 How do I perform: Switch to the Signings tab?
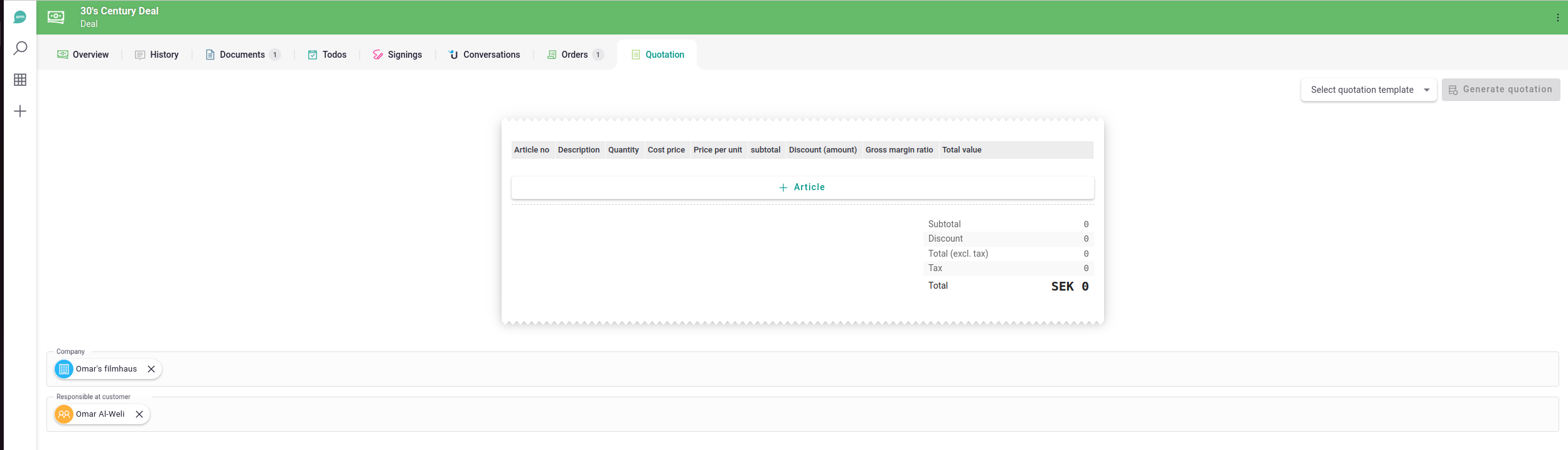click(397, 55)
